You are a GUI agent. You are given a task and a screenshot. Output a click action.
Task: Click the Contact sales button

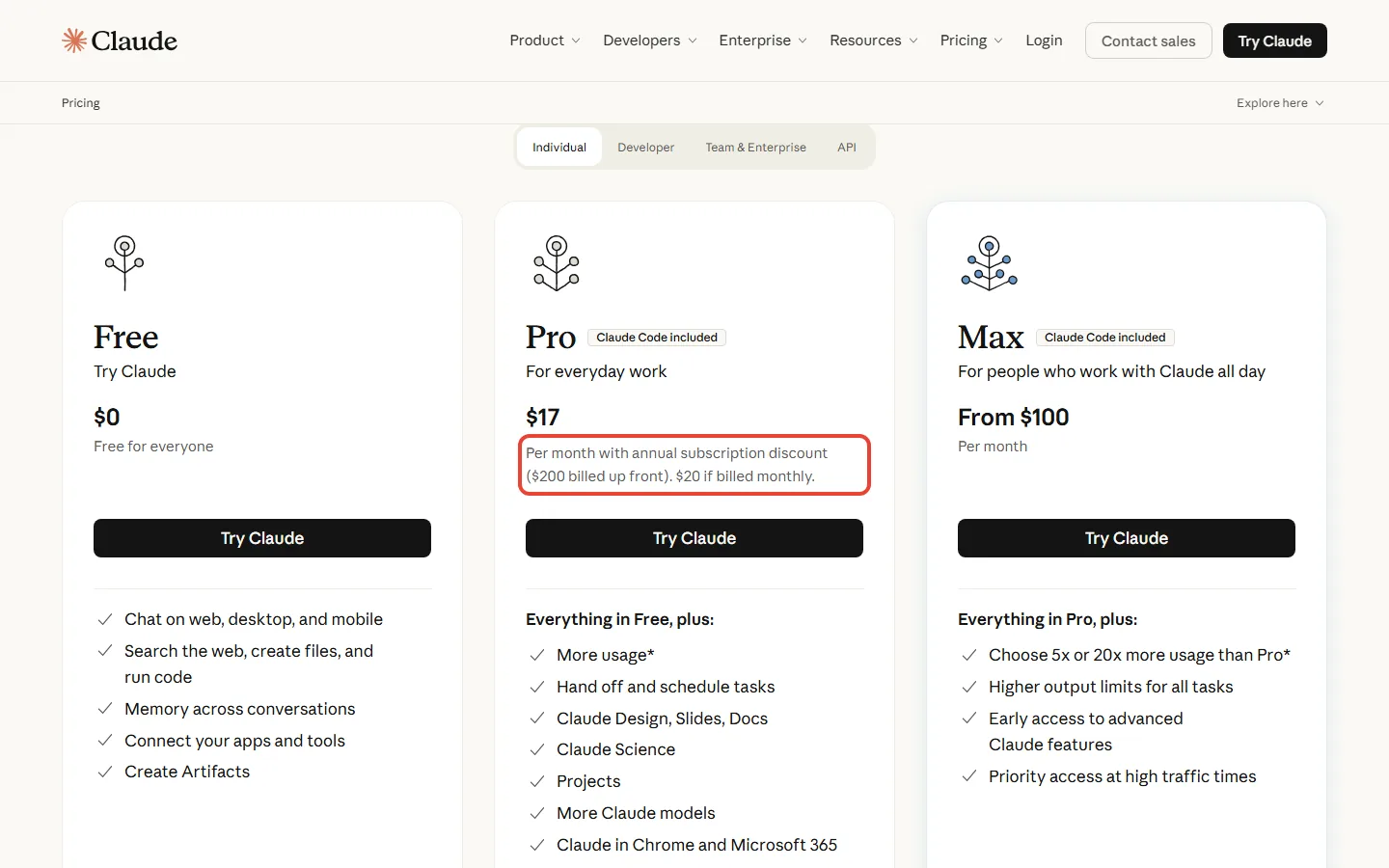pos(1148,41)
